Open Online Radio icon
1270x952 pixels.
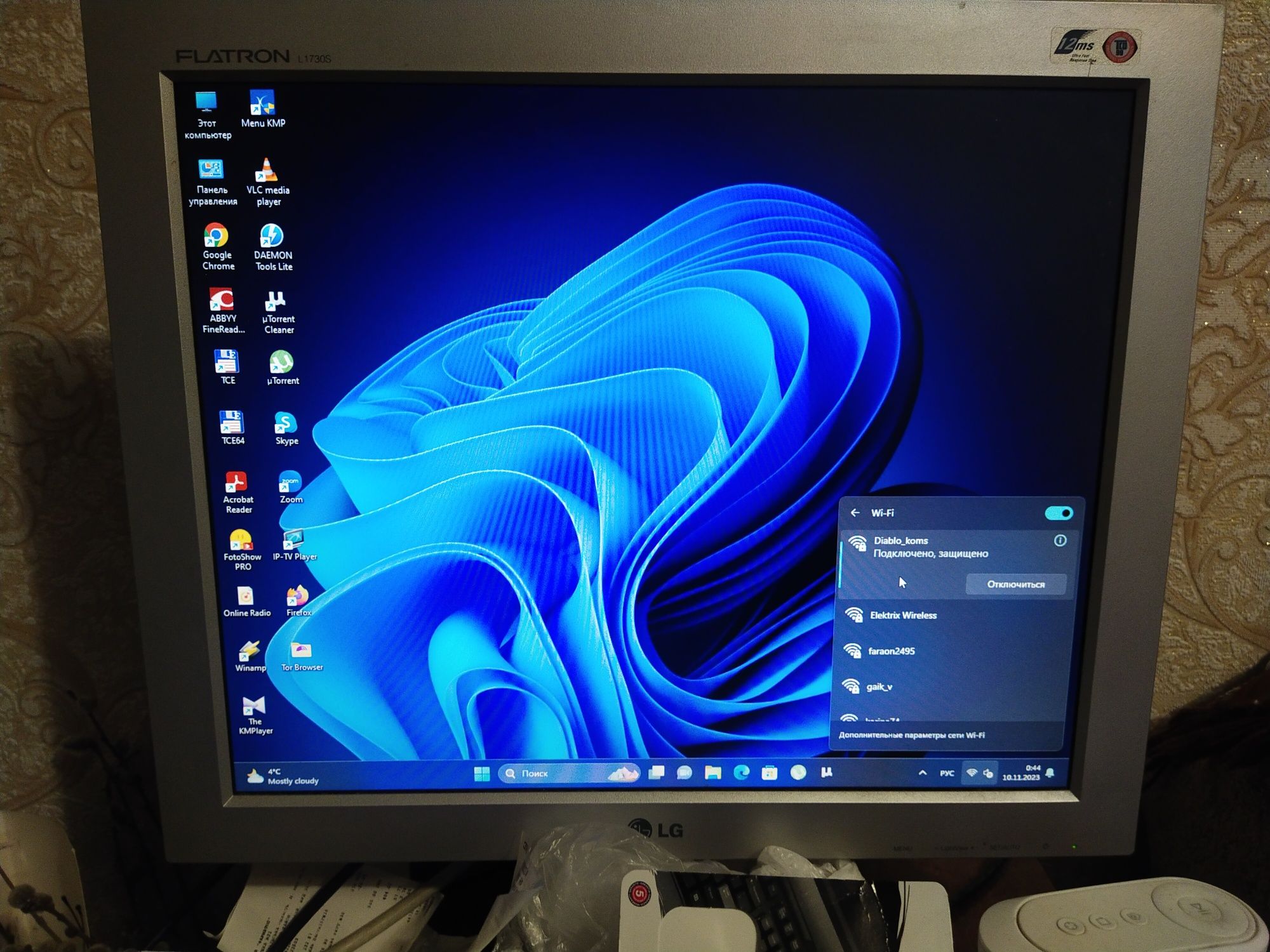coord(247,602)
